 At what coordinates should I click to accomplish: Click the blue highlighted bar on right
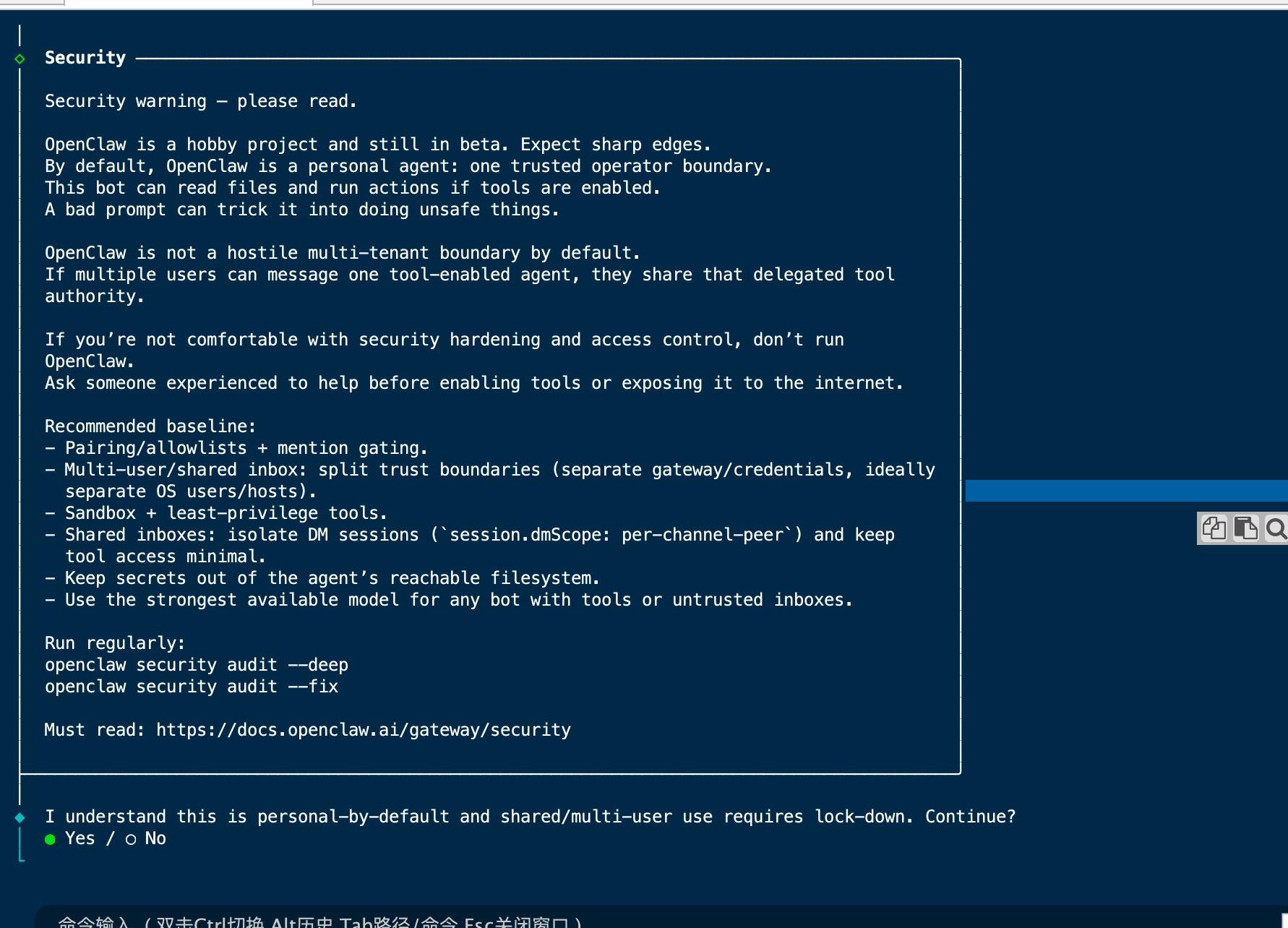point(1125,491)
